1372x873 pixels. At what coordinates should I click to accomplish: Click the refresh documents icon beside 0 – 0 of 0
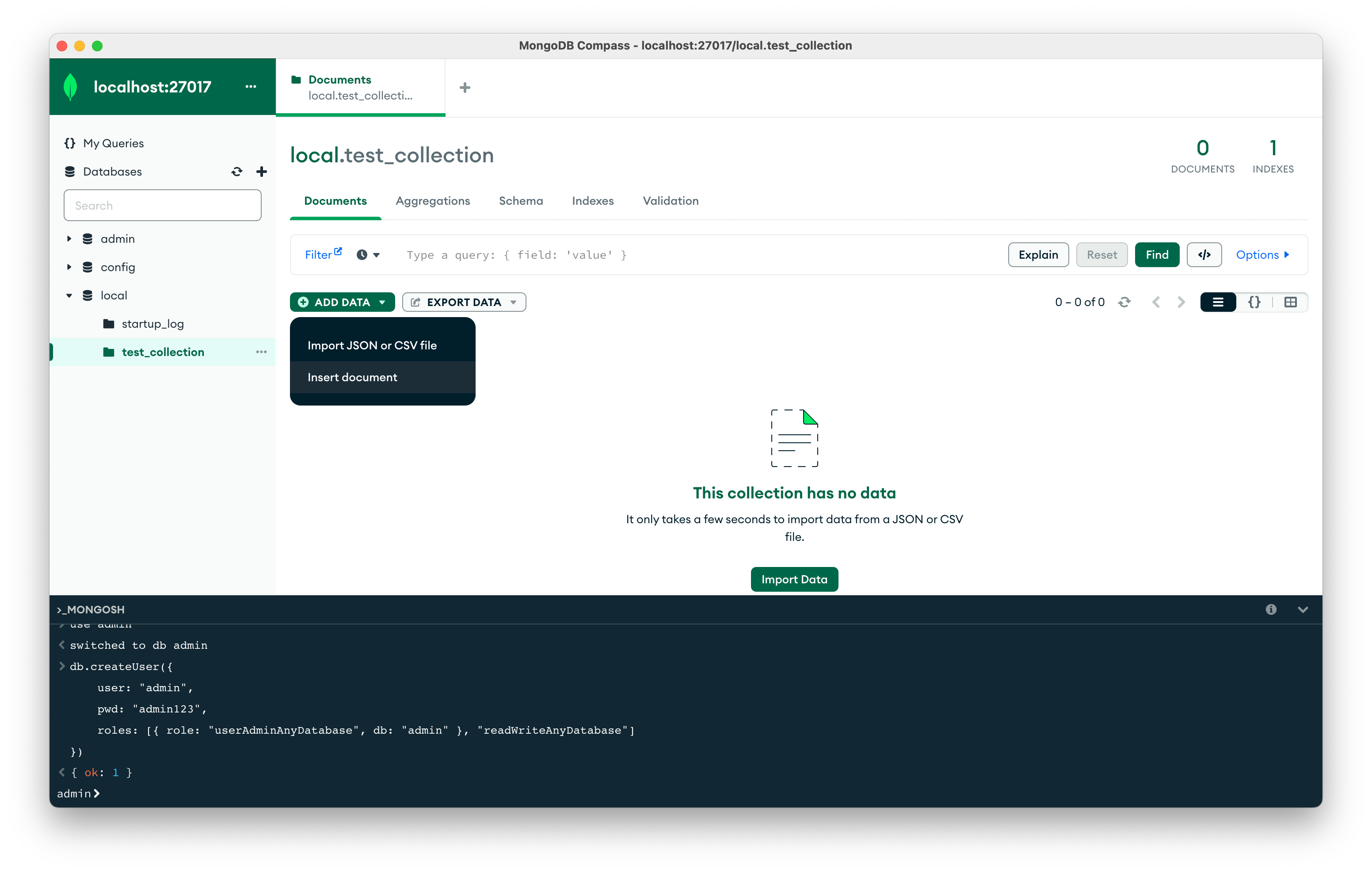(1124, 302)
